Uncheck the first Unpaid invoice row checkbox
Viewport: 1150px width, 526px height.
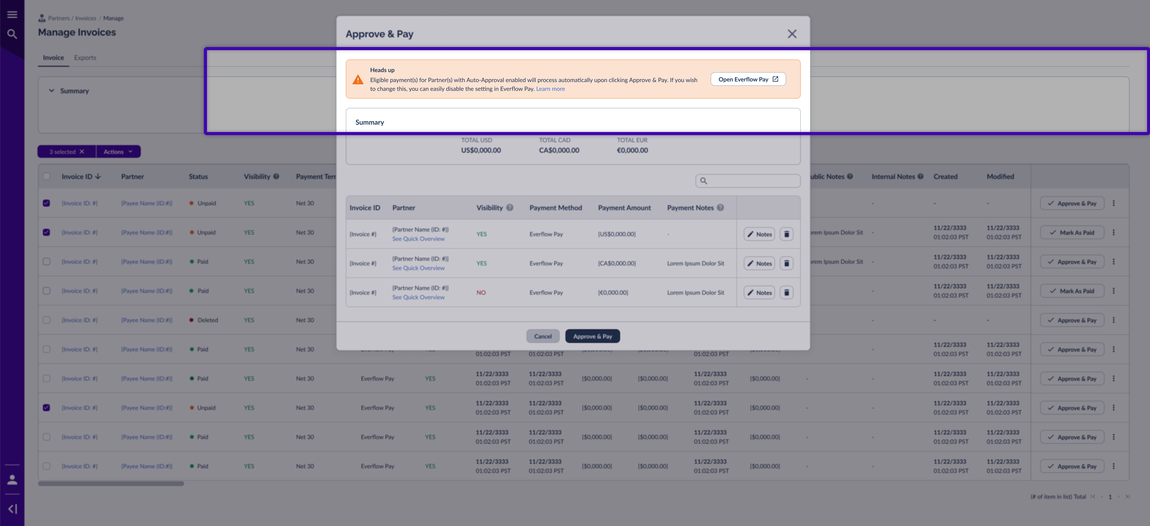pyautogui.click(x=46, y=203)
